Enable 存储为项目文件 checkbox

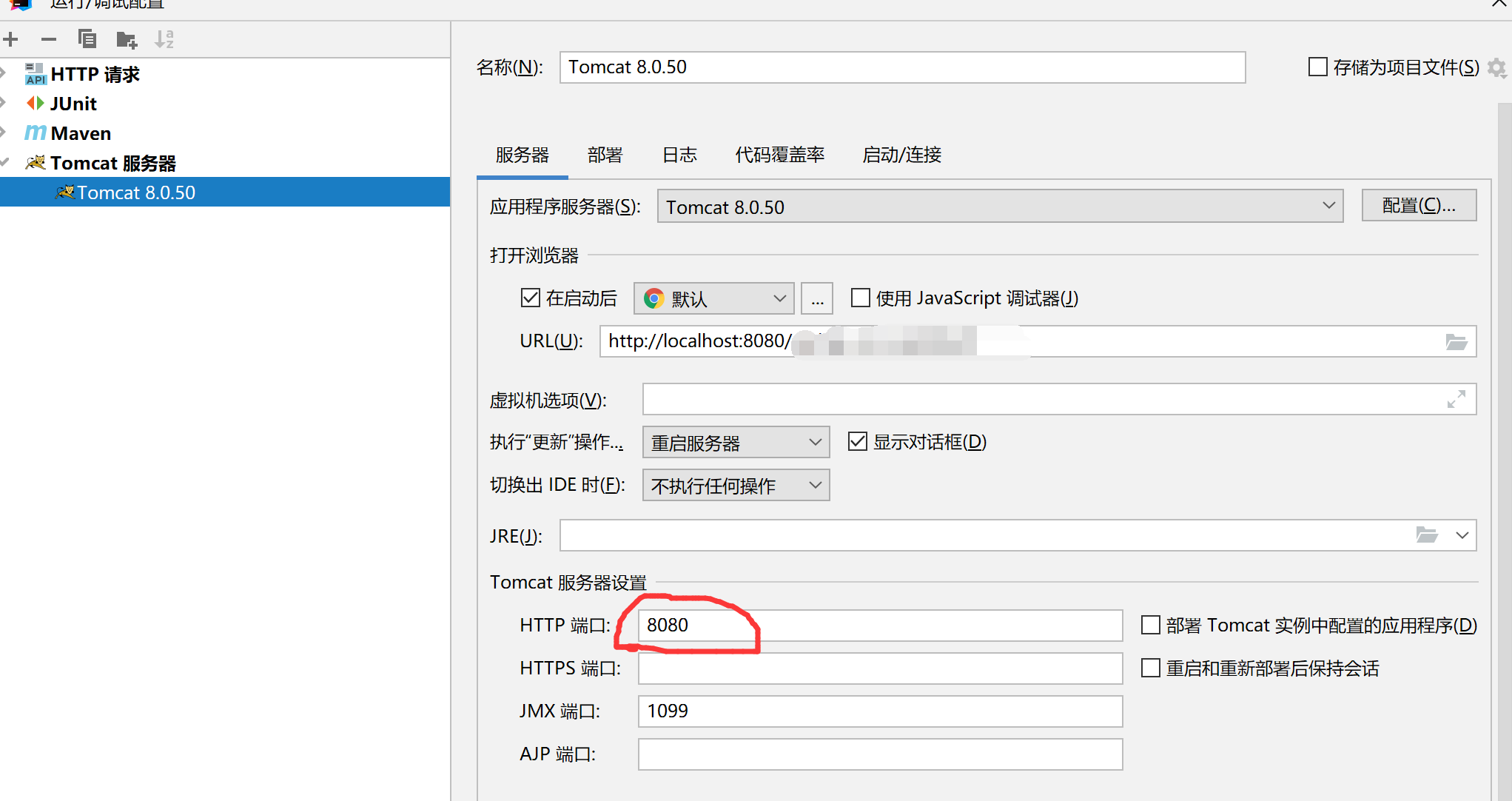coord(1317,67)
